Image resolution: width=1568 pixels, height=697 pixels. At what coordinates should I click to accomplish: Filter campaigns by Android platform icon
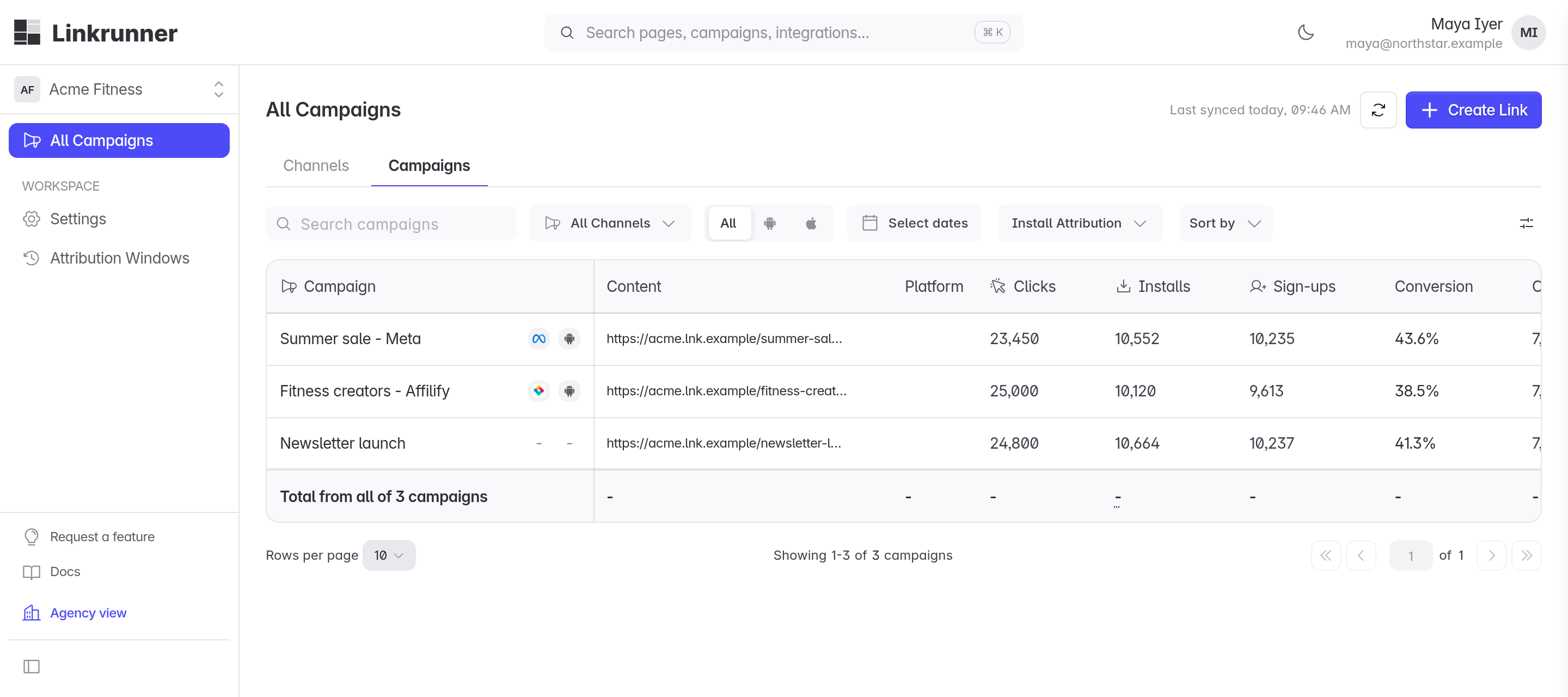click(770, 223)
